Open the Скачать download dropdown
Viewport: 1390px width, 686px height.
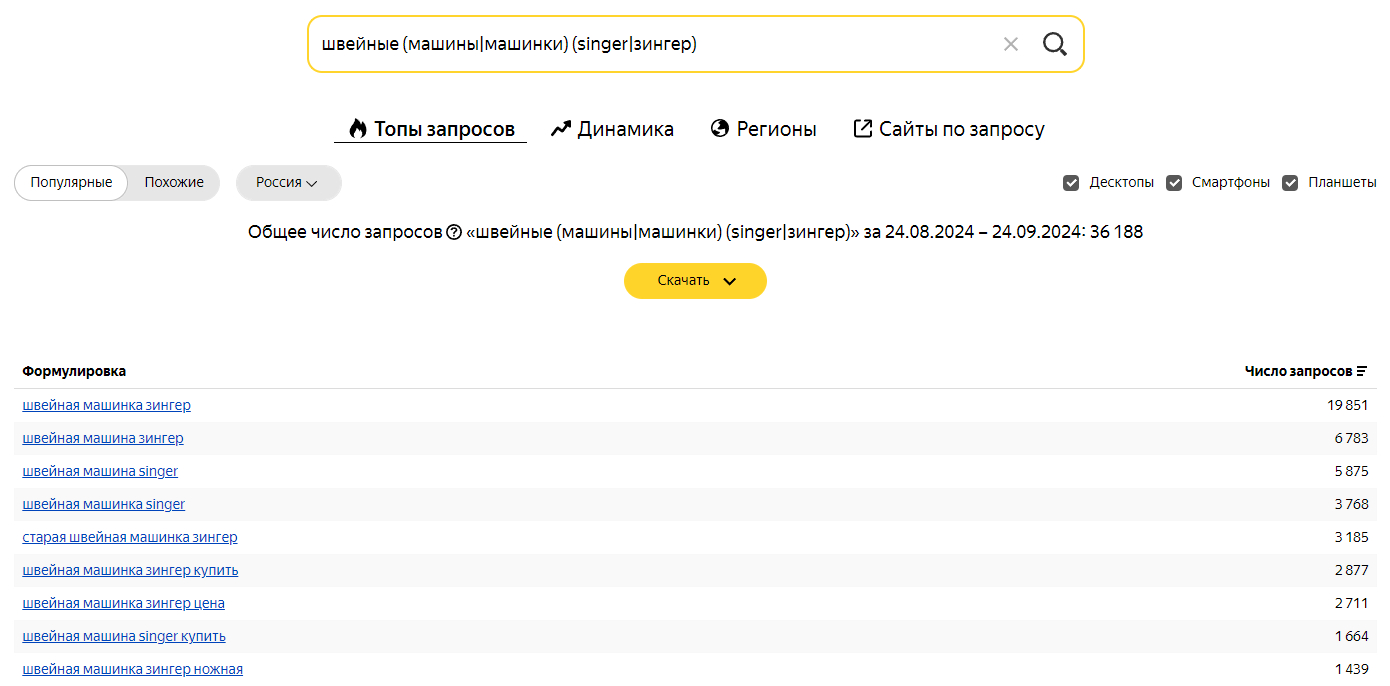(x=695, y=281)
